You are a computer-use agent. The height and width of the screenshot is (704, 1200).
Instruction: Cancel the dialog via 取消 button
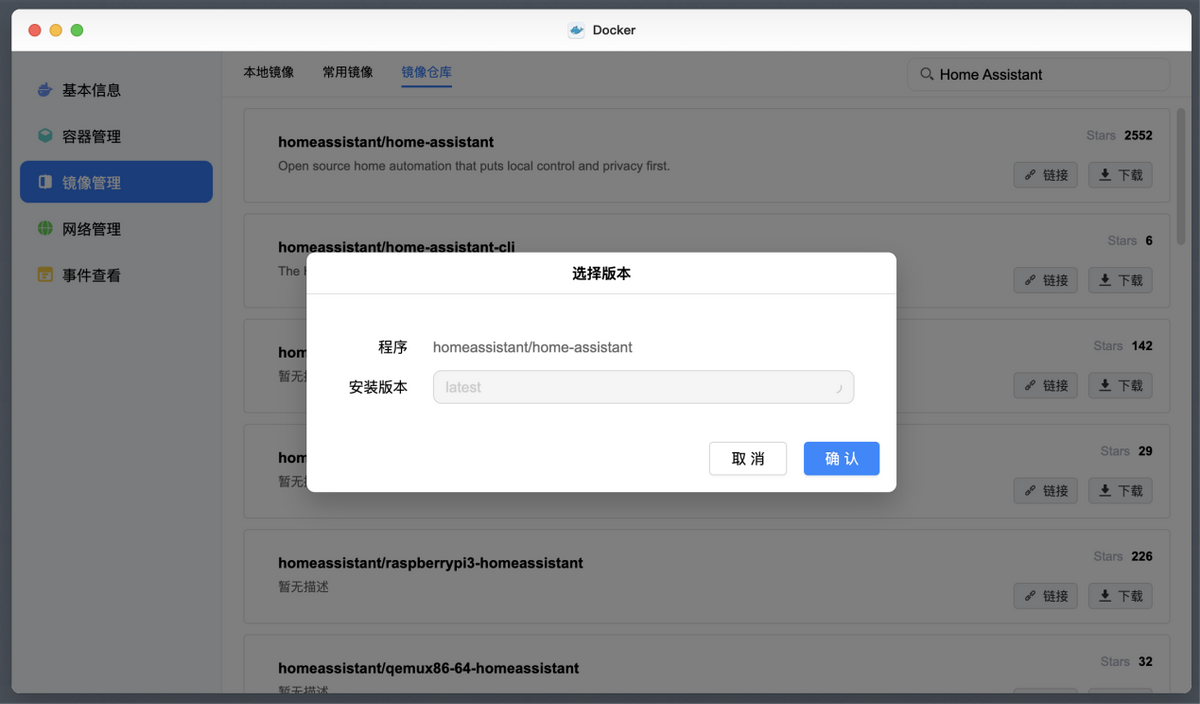pyautogui.click(x=748, y=459)
